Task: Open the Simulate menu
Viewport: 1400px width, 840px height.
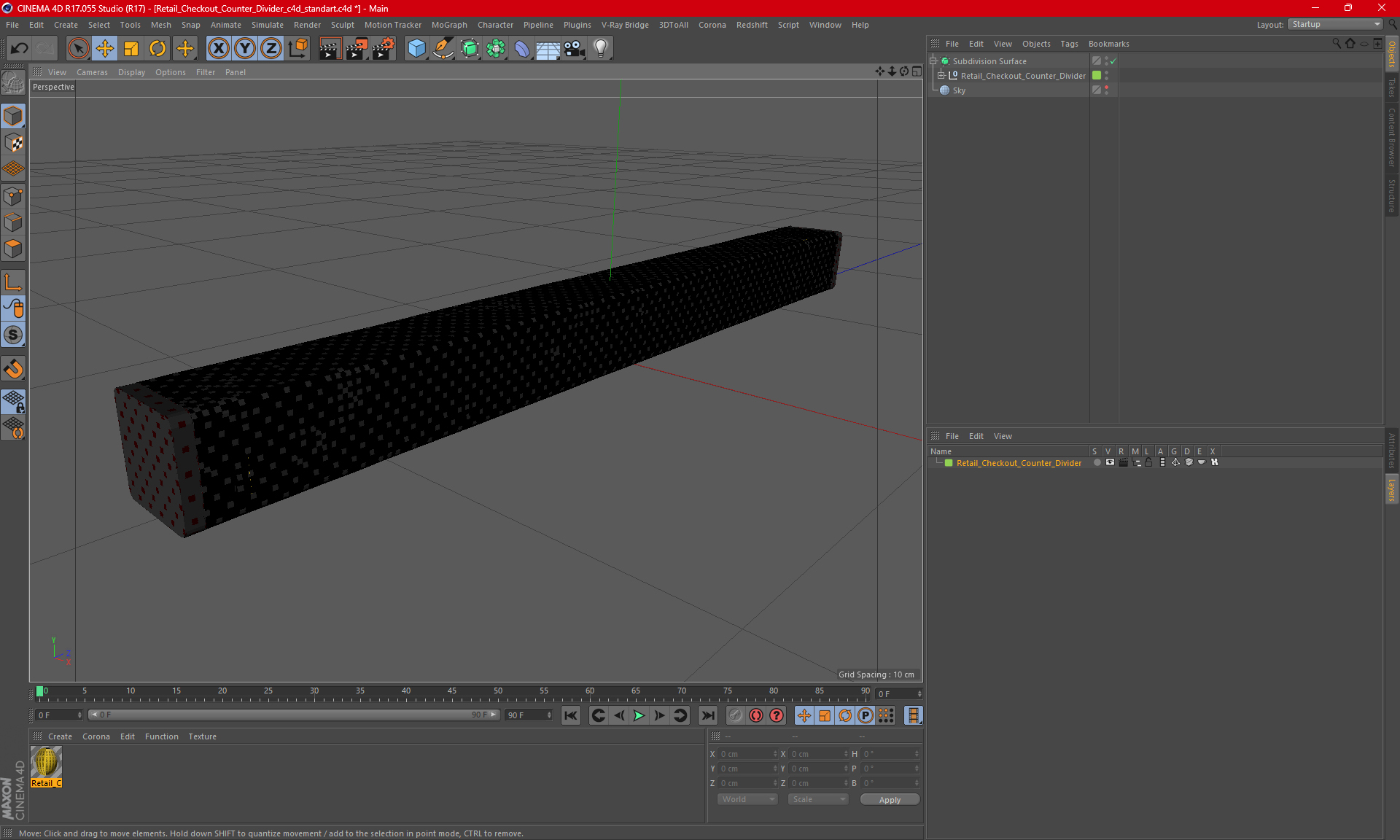Action: [268, 25]
